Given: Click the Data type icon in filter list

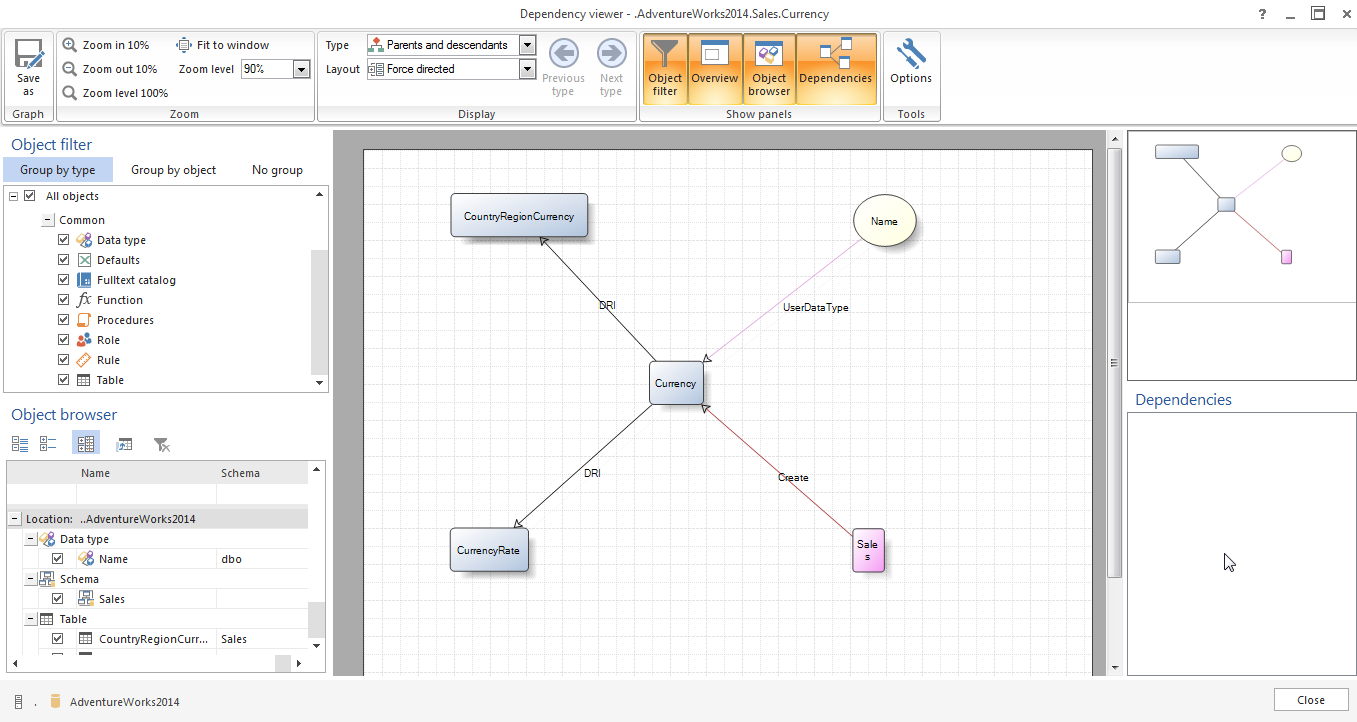Looking at the screenshot, I should pos(85,240).
